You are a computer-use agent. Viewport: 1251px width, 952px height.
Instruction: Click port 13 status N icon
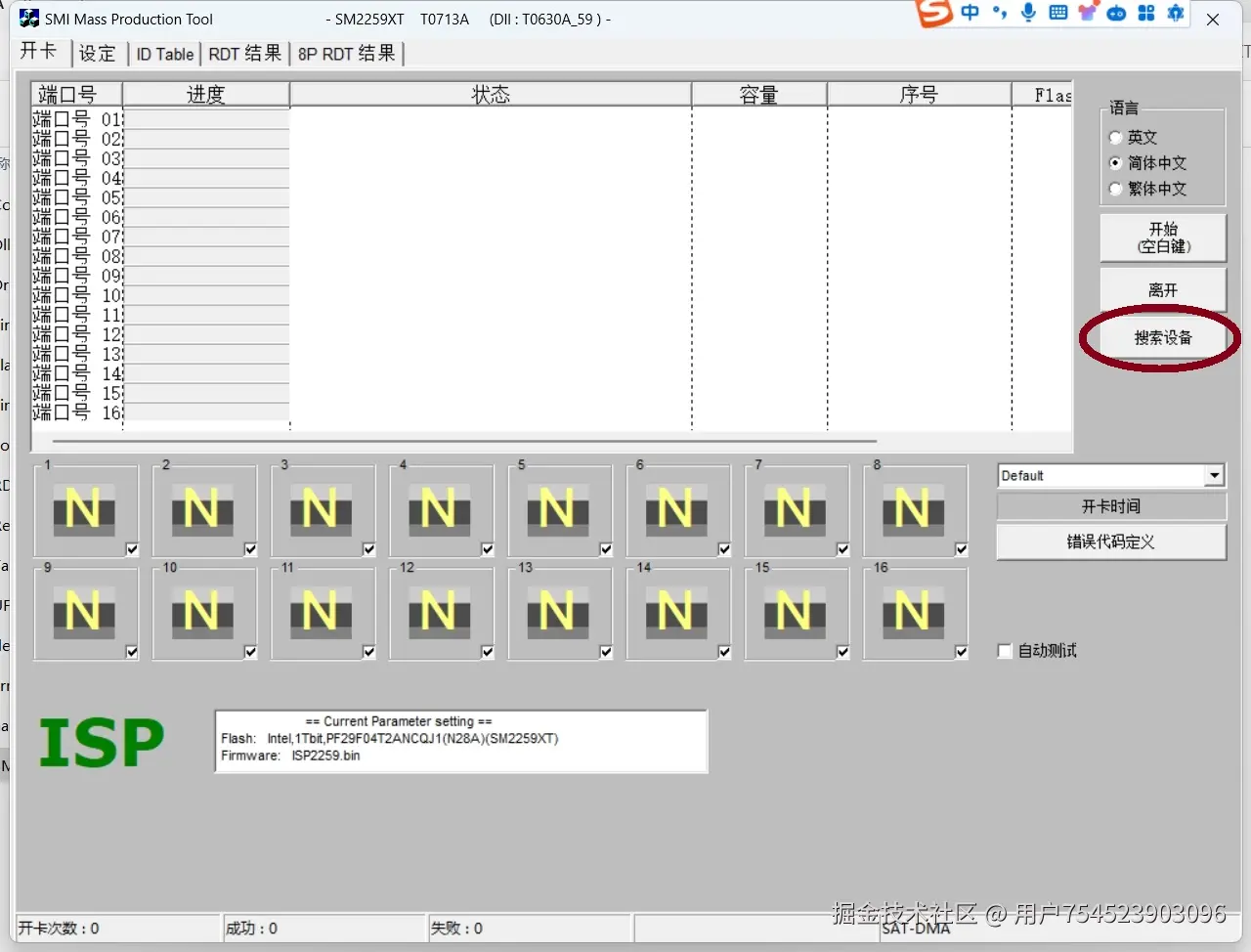pyautogui.click(x=558, y=613)
